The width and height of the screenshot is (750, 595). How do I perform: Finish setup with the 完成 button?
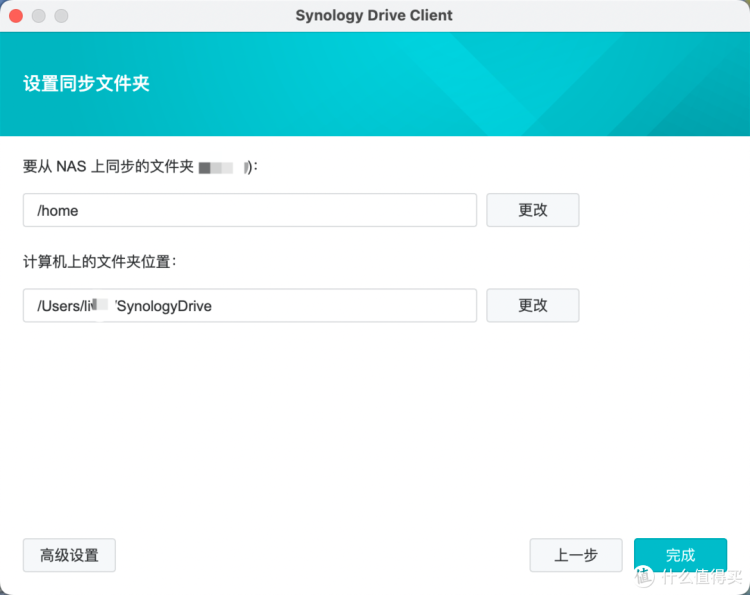680,555
